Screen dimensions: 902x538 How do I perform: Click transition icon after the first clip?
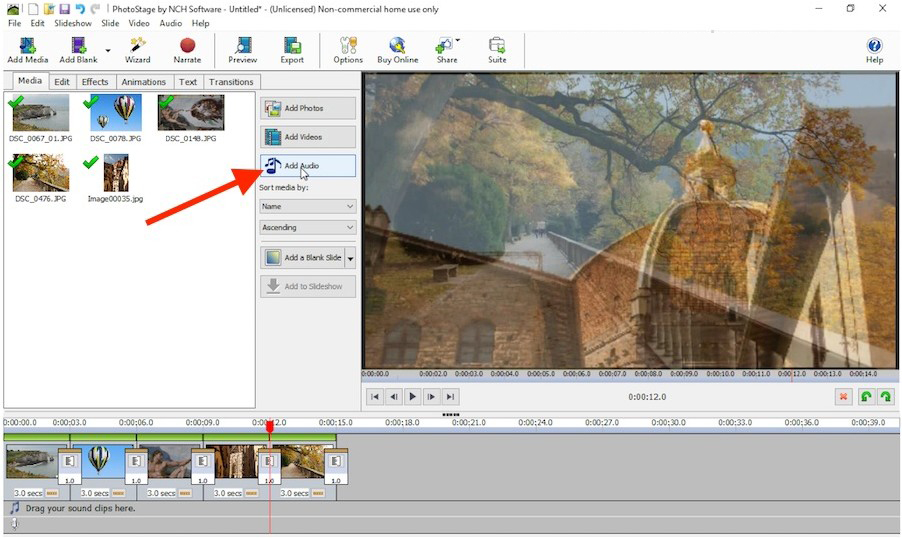70,467
